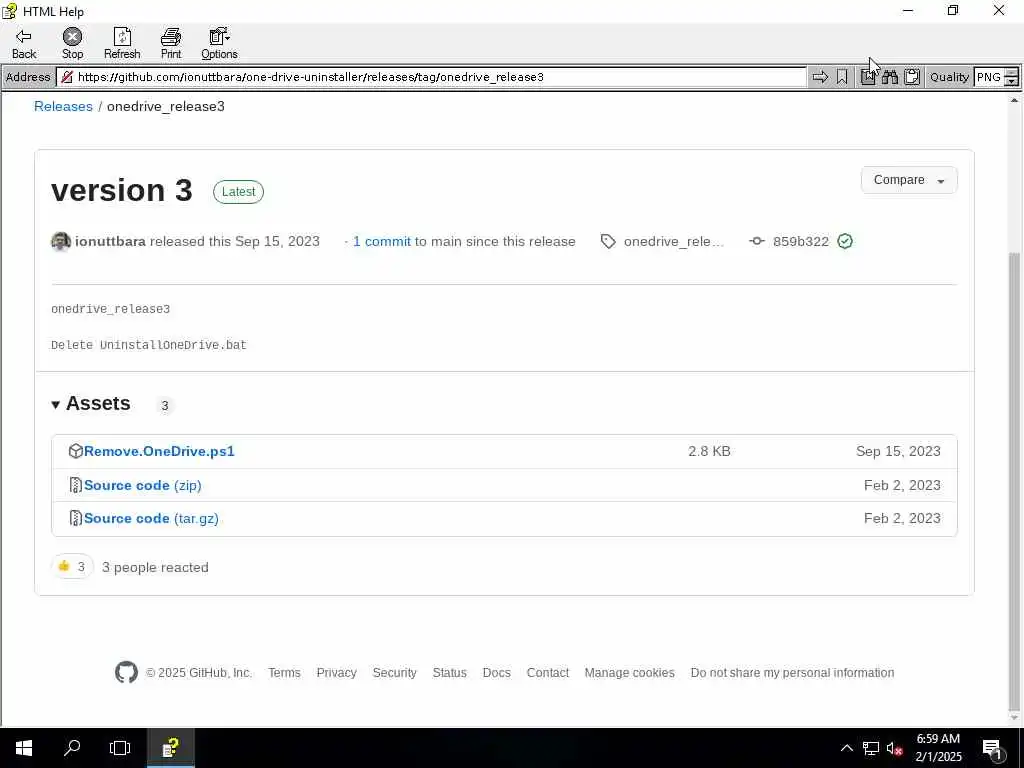
Task: Click the taskbar search magnifier icon
Action: point(72,748)
